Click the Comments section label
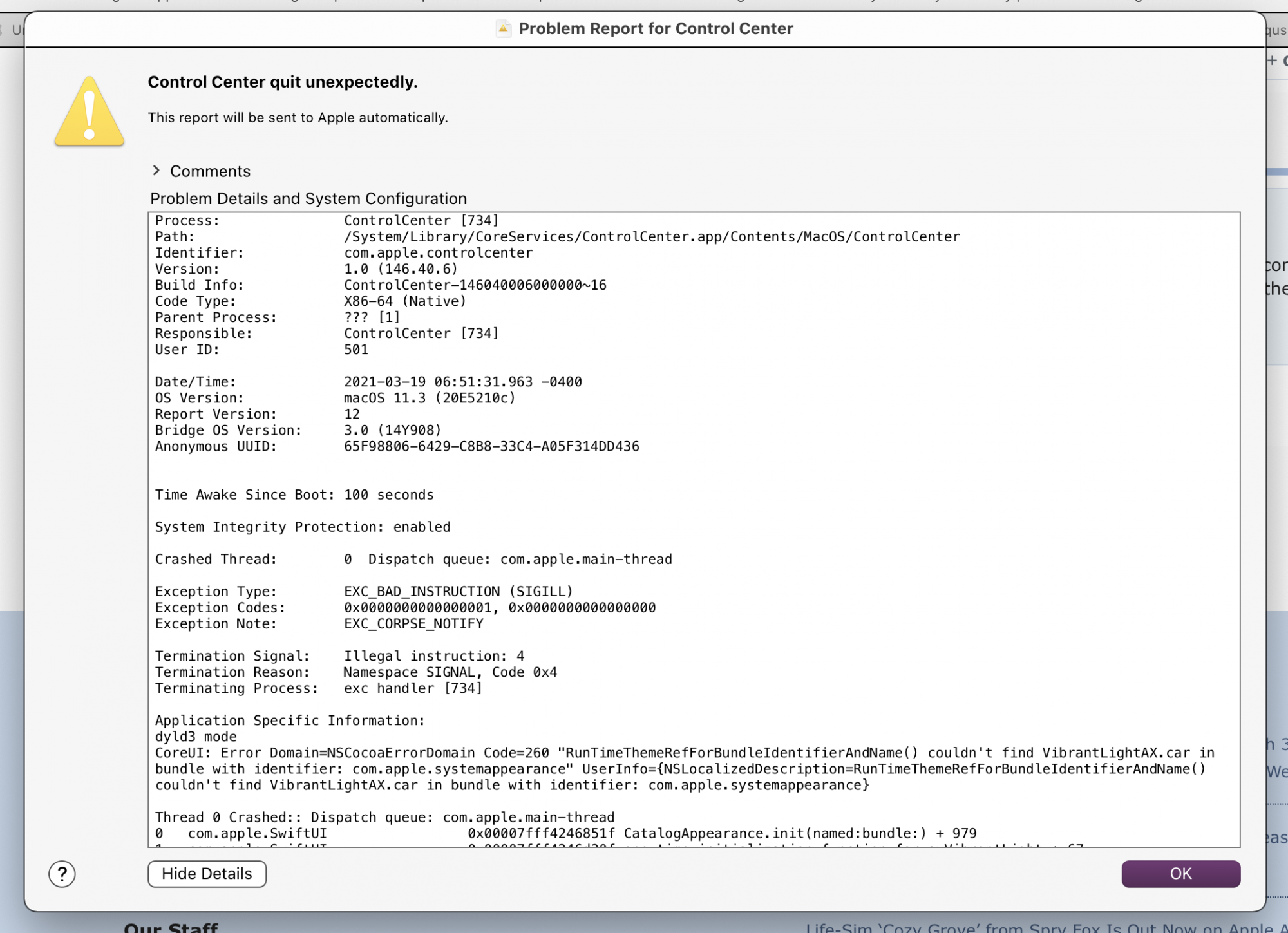 (210, 171)
